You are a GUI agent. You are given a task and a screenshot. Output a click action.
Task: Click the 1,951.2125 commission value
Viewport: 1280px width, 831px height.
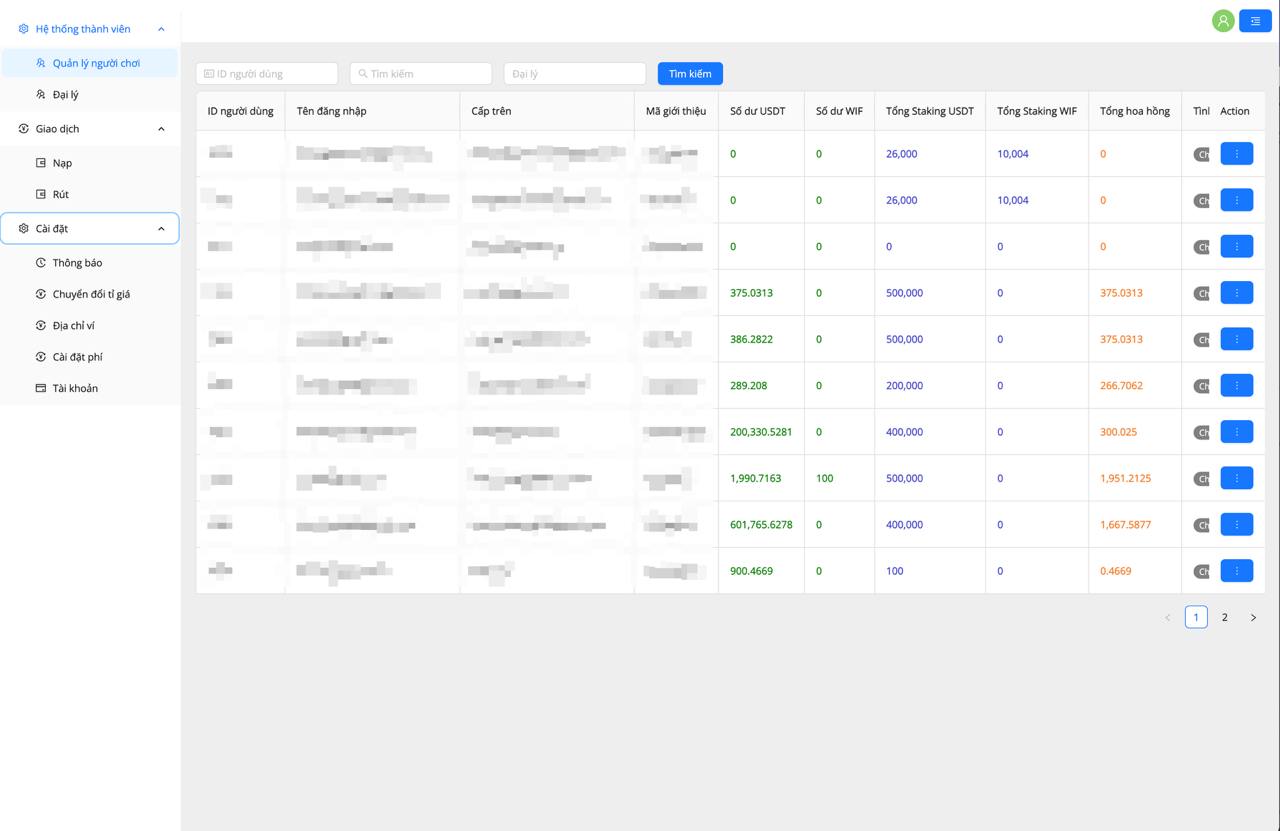click(x=1125, y=478)
